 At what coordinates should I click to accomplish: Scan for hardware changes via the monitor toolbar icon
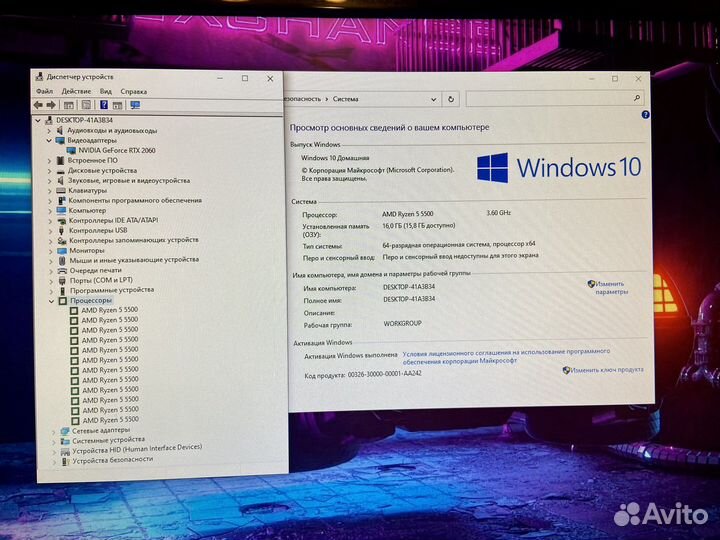135,105
